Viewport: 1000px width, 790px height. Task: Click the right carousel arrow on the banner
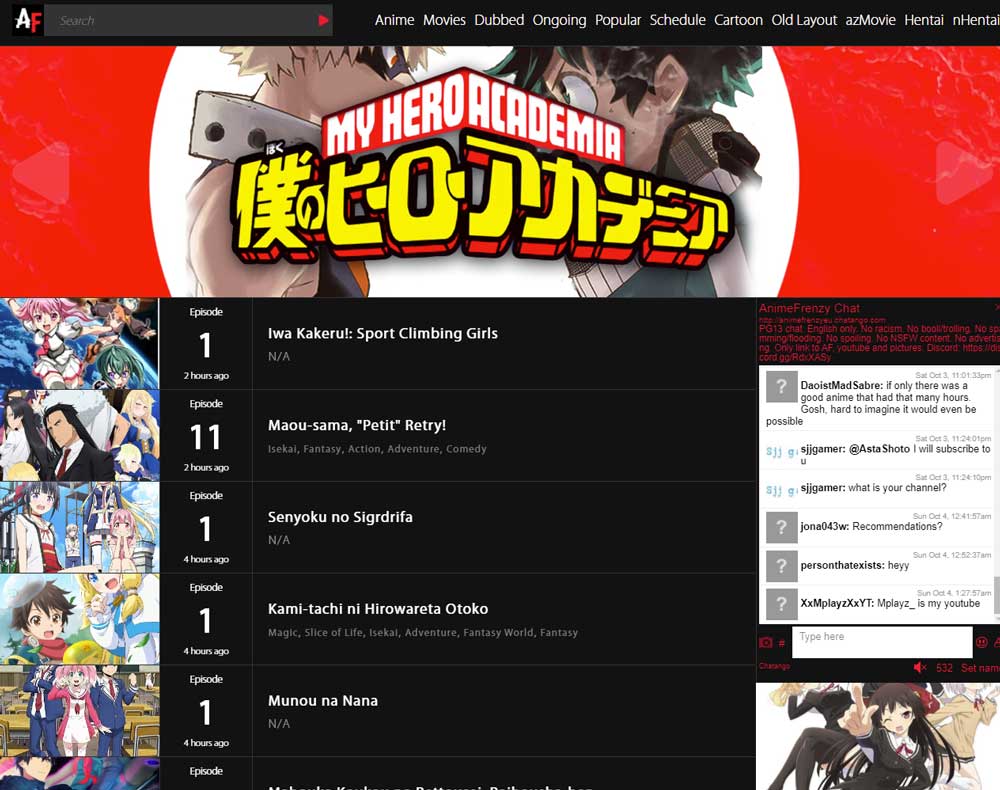coord(962,172)
